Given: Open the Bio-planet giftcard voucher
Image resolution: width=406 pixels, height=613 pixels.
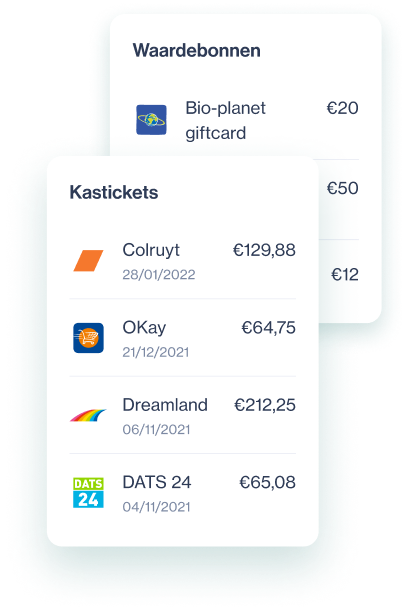Looking at the screenshot, I should pyautogui.click(x=247, y=120).
